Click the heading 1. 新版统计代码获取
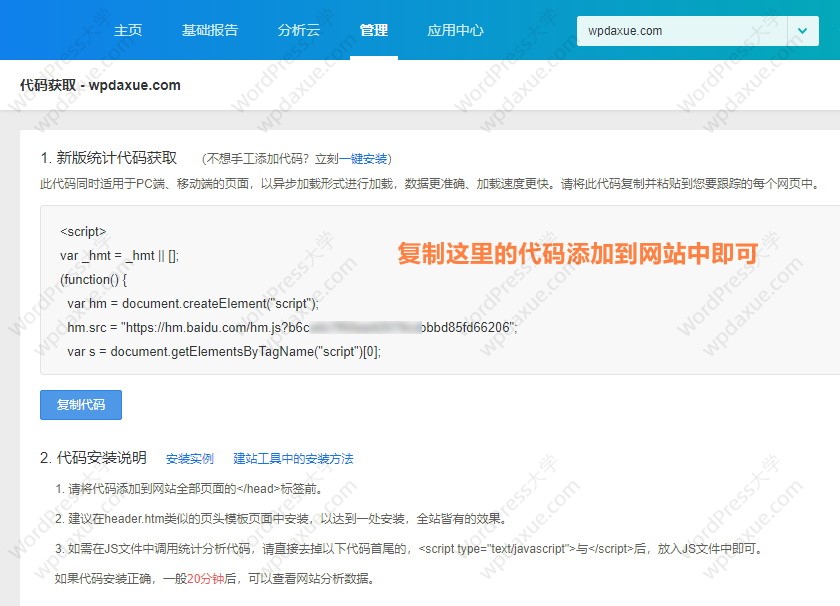This screenshot has height=606, width=840. (109, 158)
